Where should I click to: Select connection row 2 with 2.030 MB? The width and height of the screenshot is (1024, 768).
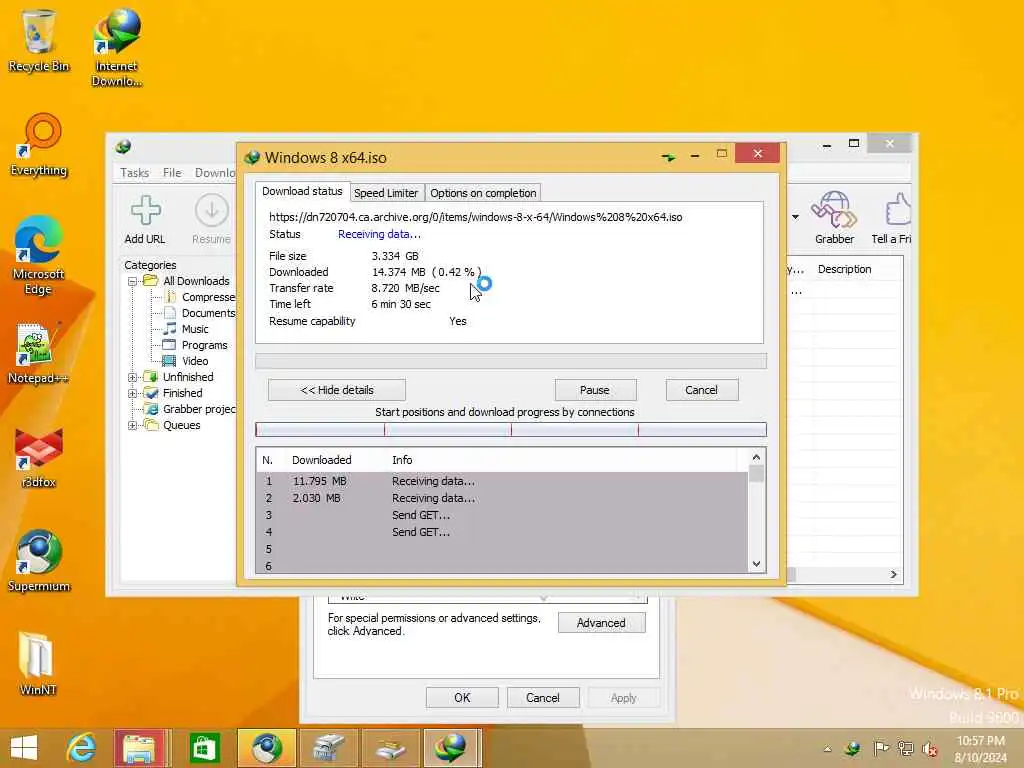coord(502,498)
